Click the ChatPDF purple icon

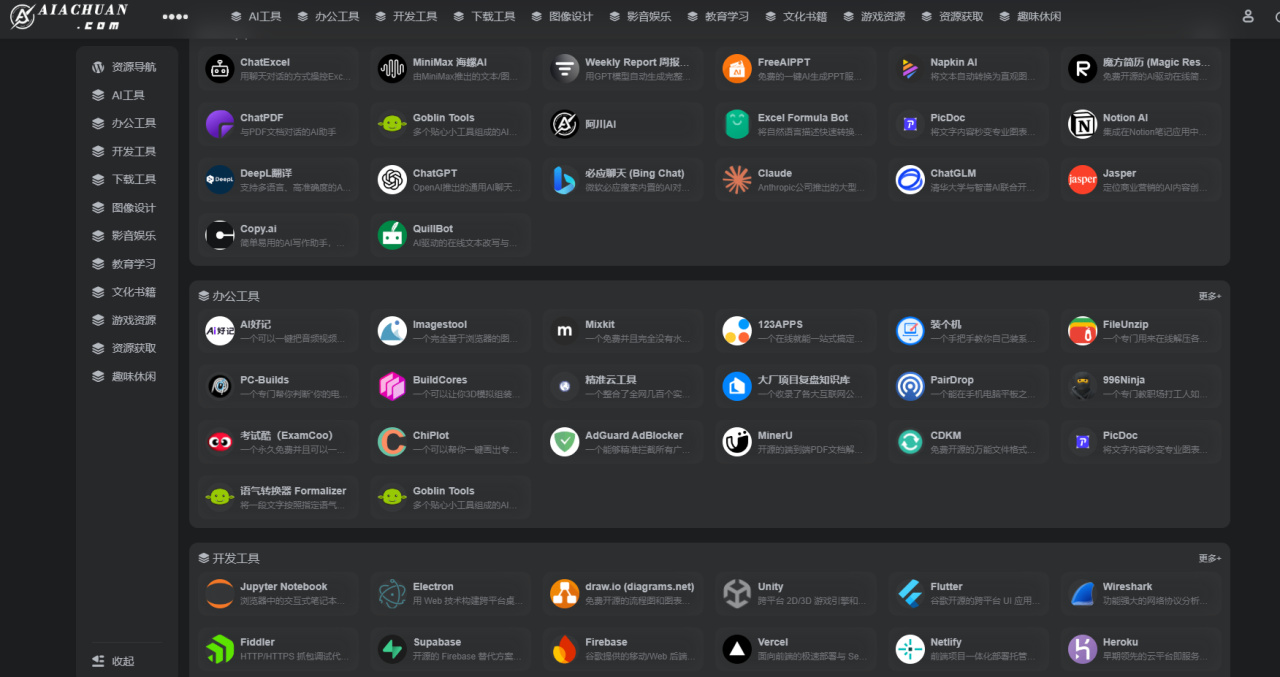click(220, 124)
